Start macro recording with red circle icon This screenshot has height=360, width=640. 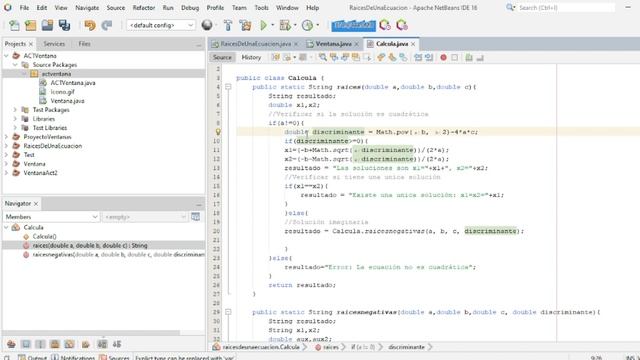443,58
